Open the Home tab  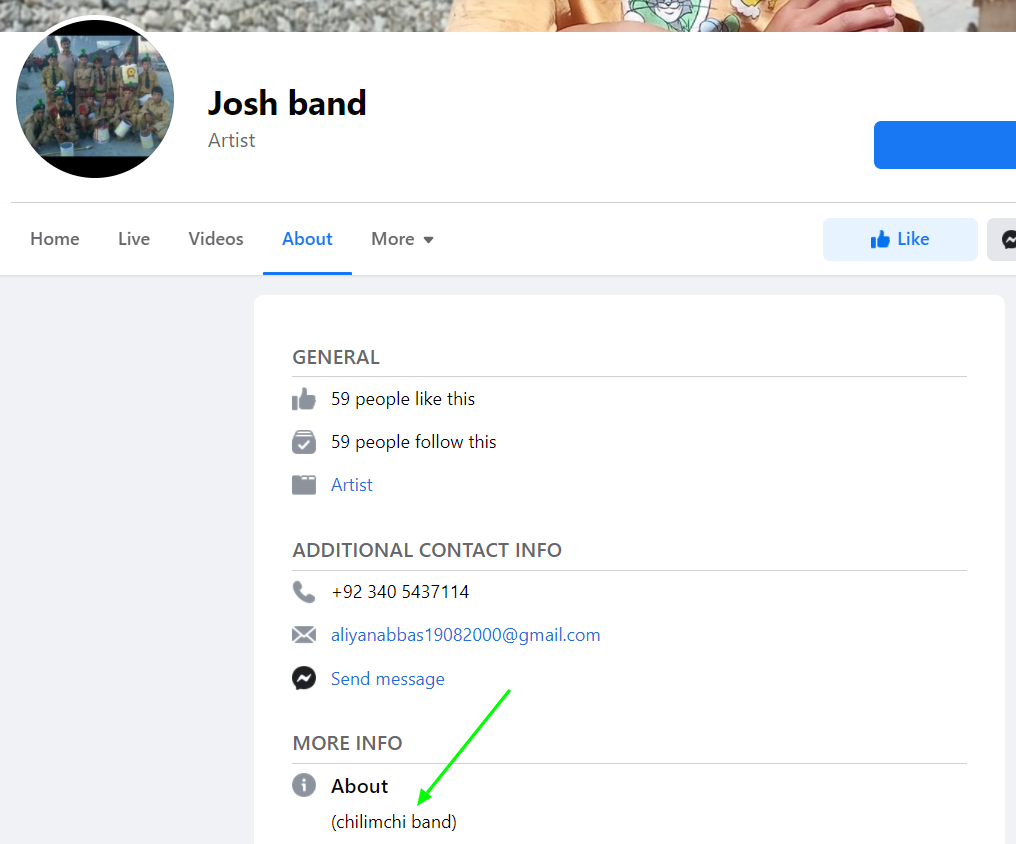[x=55, y=239]
